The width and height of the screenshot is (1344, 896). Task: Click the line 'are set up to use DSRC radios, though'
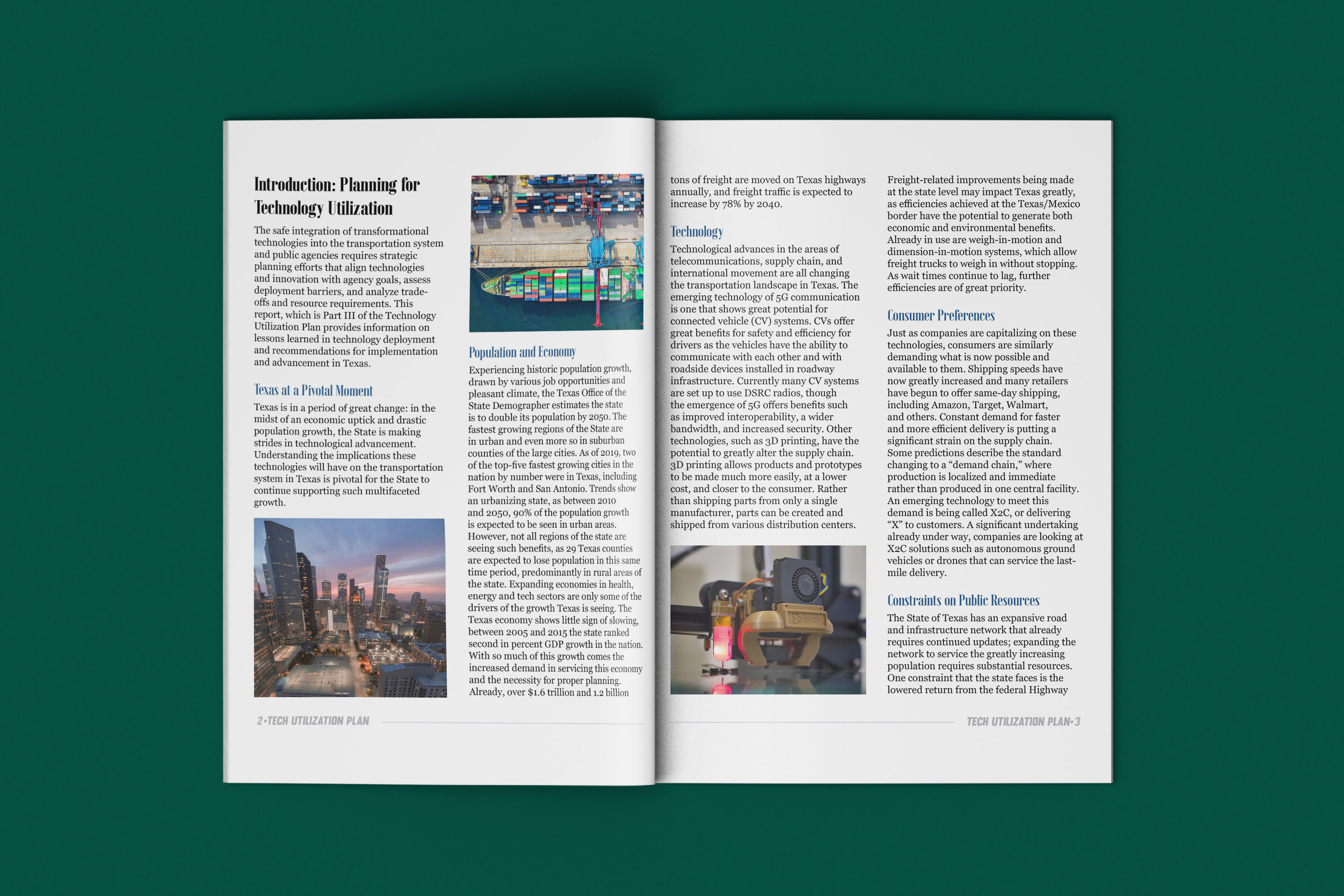tap(753, 393)
